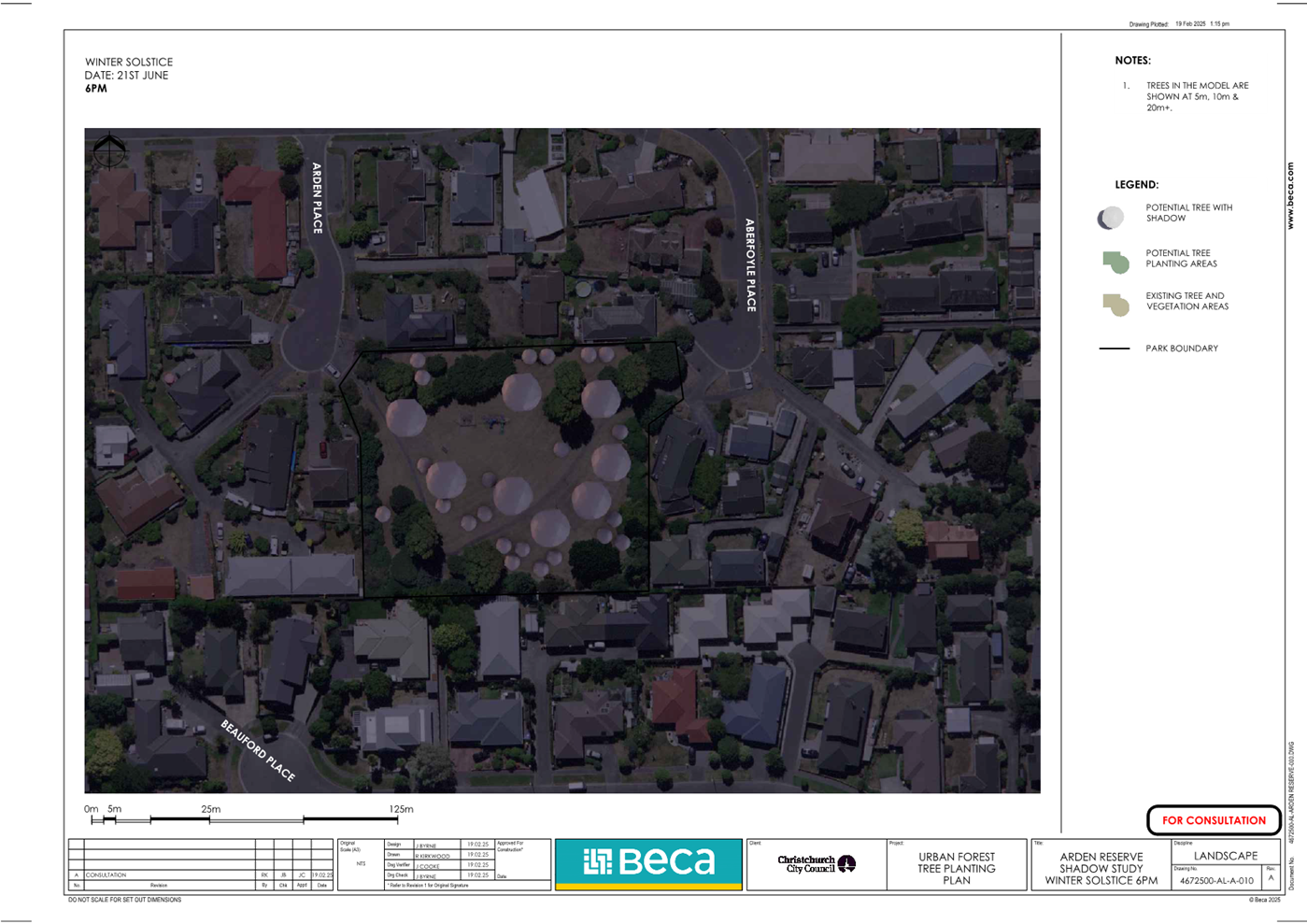This screenshot has width=1307, height=924.
Task: Expand the Discipline LANDSCAPE field
Action: [1225, 855]
